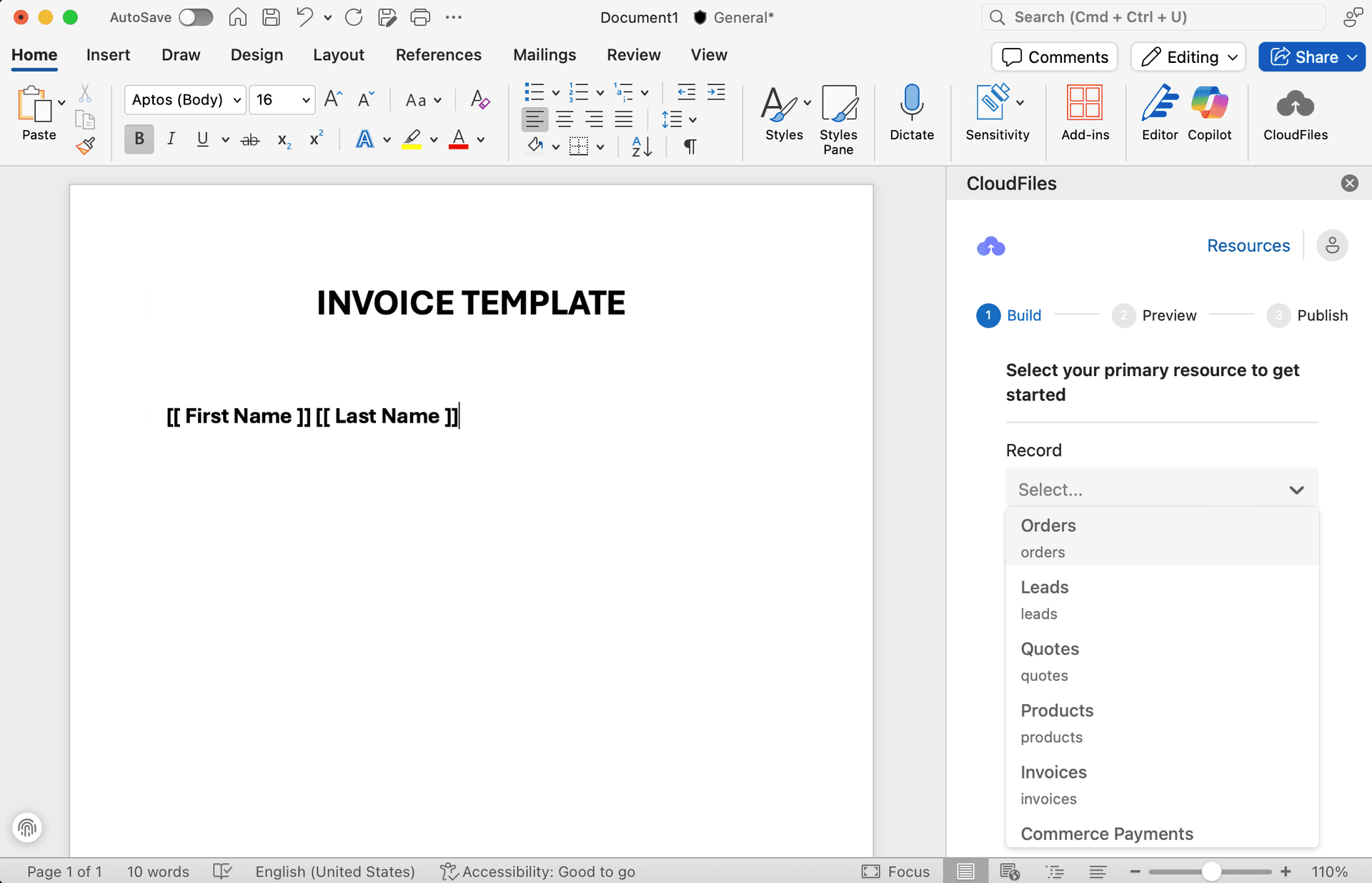Click the Format Painter brush icon

(x=86, y=147)
